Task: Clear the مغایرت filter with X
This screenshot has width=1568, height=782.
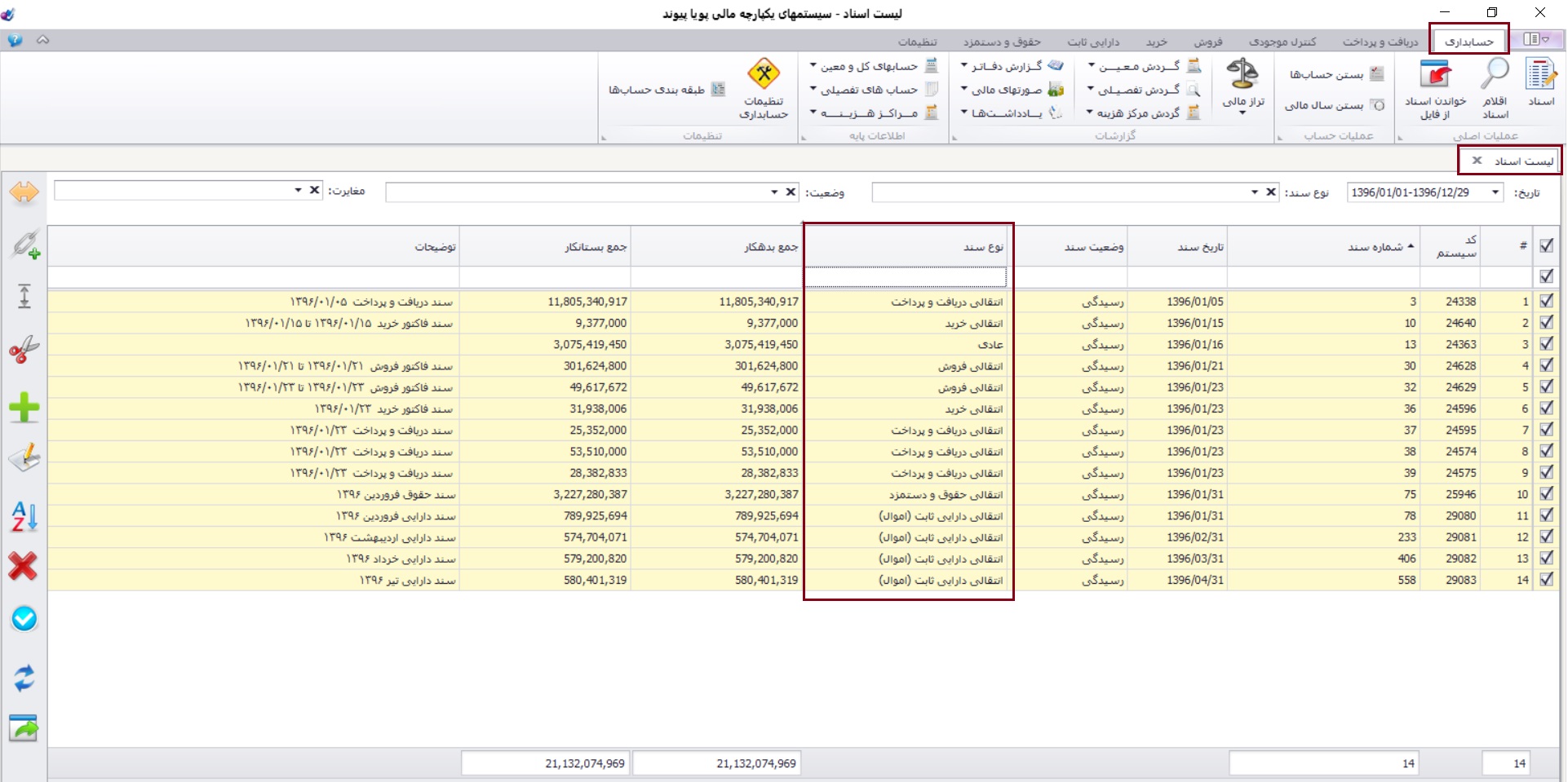Action: pyautogui.click(x=315, y=191)
